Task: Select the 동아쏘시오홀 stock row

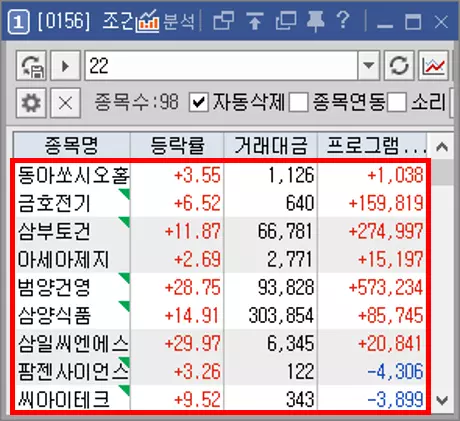Action: [x=220, y=175]
